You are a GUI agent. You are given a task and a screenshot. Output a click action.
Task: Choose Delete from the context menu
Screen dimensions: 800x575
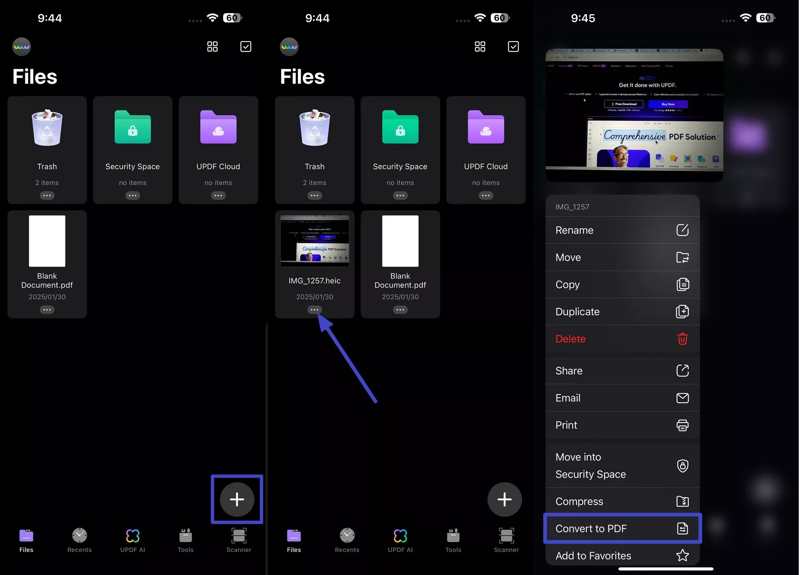click(x=622, y=338)
